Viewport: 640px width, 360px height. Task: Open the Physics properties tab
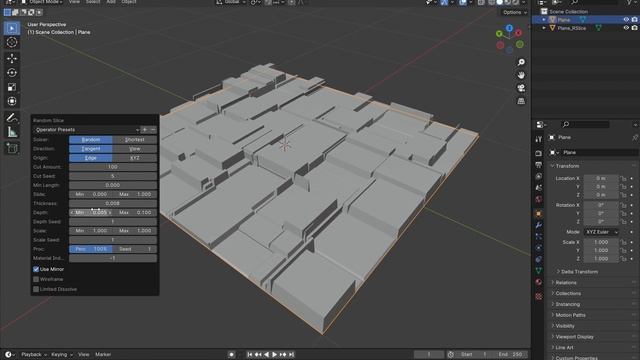pos(538,248)
